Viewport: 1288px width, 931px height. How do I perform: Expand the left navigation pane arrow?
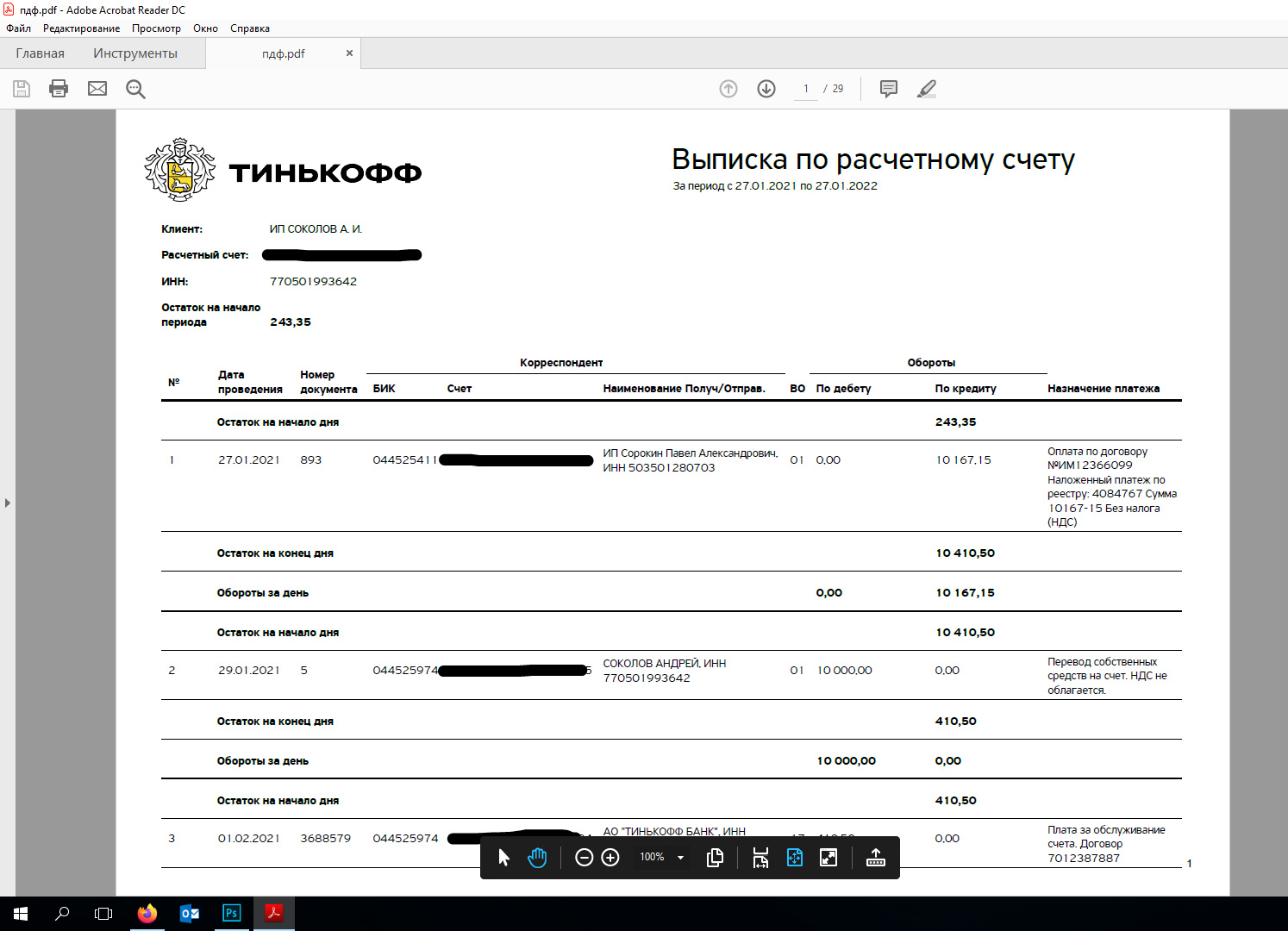(8, 503)
